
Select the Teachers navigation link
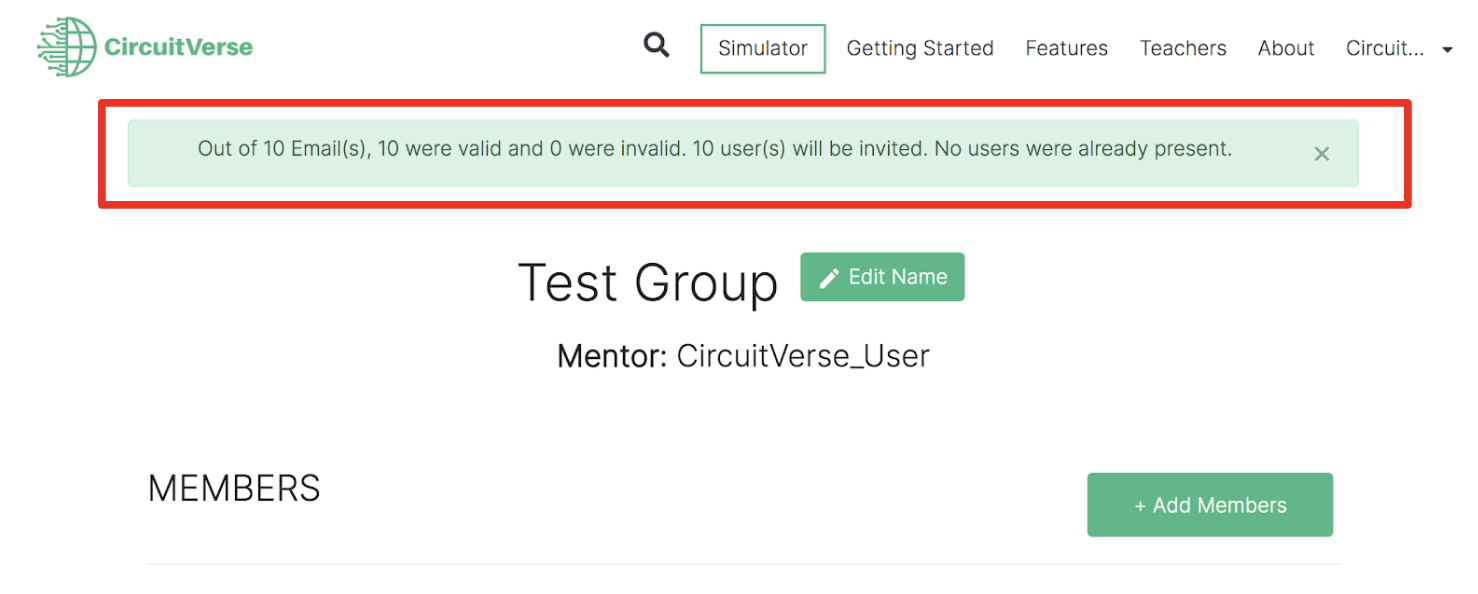pos(1183,49)
